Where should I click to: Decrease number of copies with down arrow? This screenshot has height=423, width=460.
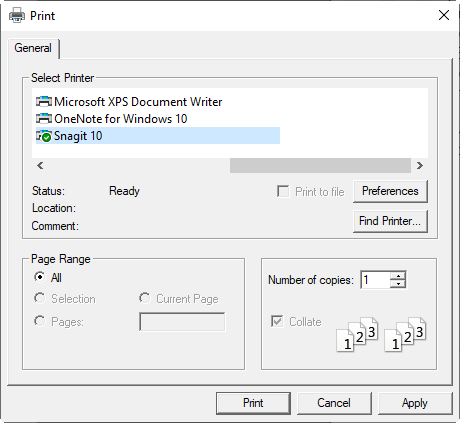[x=398, y=284]
